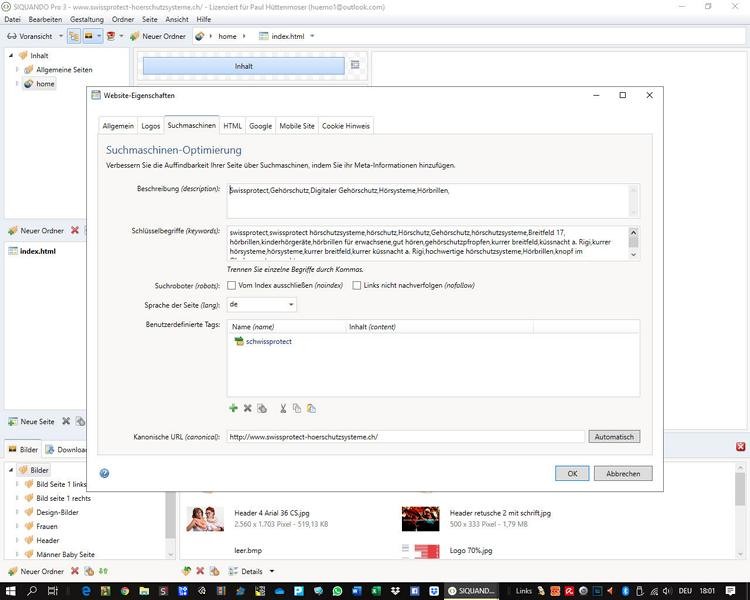Collapse the Bilder tree root
Screen dimensions: 750x600
(11, 470)
